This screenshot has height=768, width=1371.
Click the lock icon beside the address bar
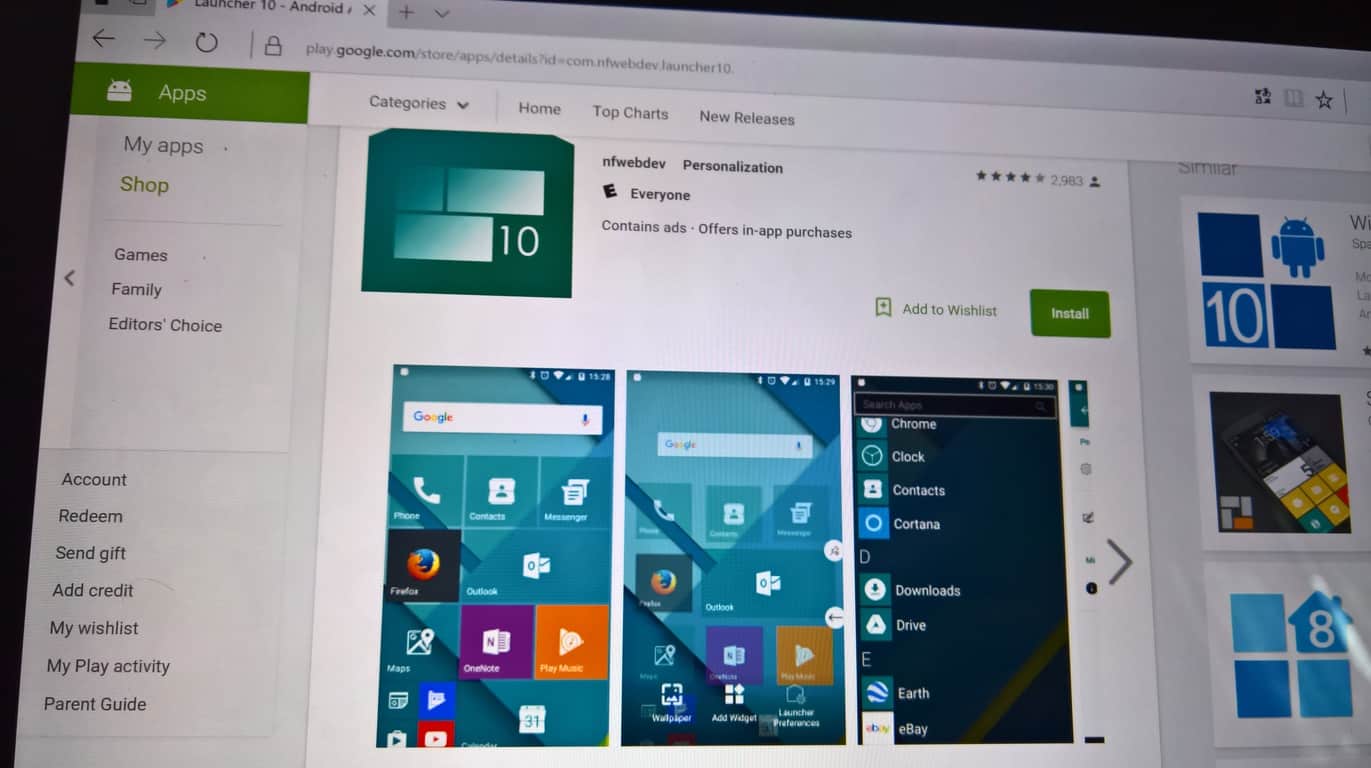(274, 46)
